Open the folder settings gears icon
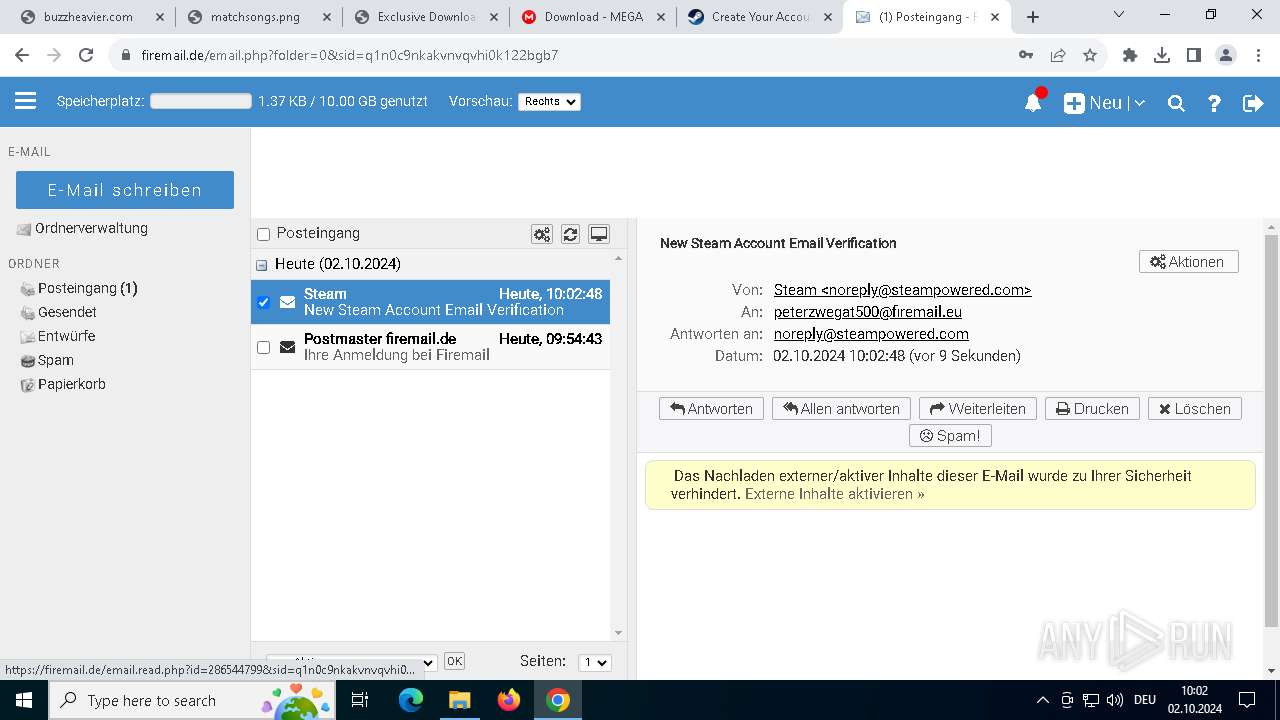Image resolution: width=1280 pixels, height=720 pixels. pyautogui.click(x=542, y=234)
